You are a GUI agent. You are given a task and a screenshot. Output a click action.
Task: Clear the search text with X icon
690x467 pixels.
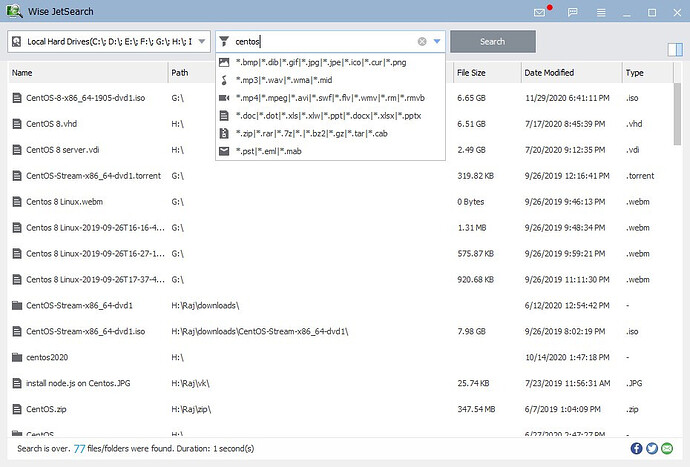422,41
